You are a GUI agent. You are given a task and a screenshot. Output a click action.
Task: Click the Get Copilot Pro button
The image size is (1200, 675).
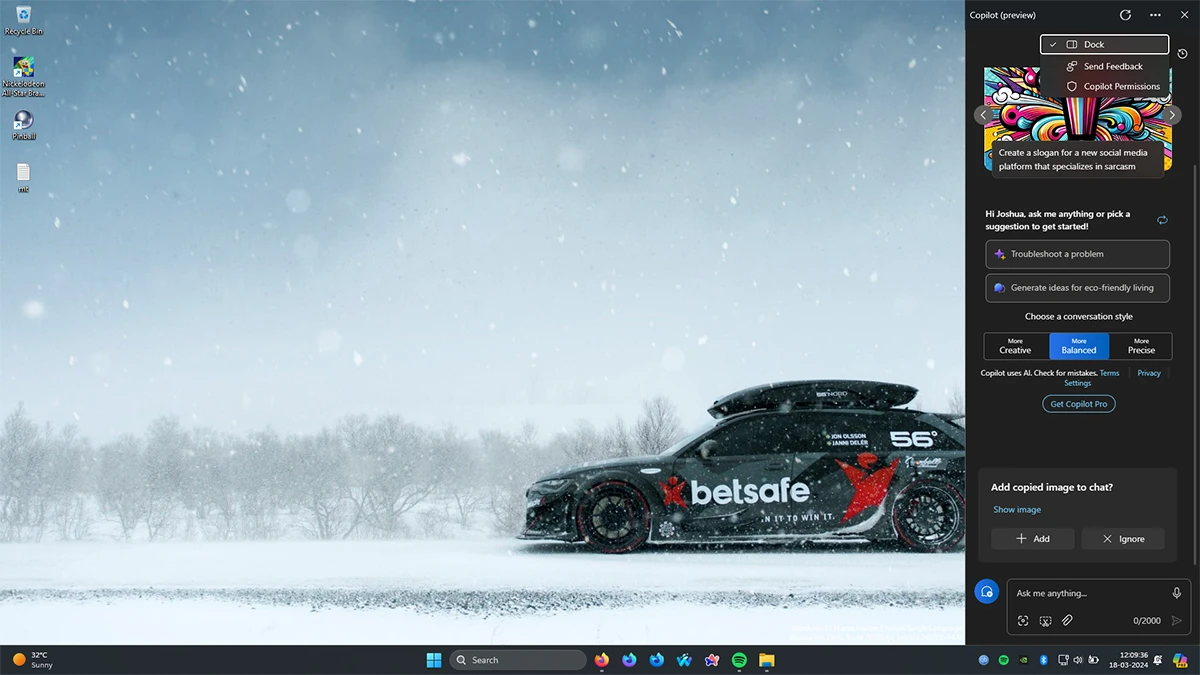[1078, 403]
